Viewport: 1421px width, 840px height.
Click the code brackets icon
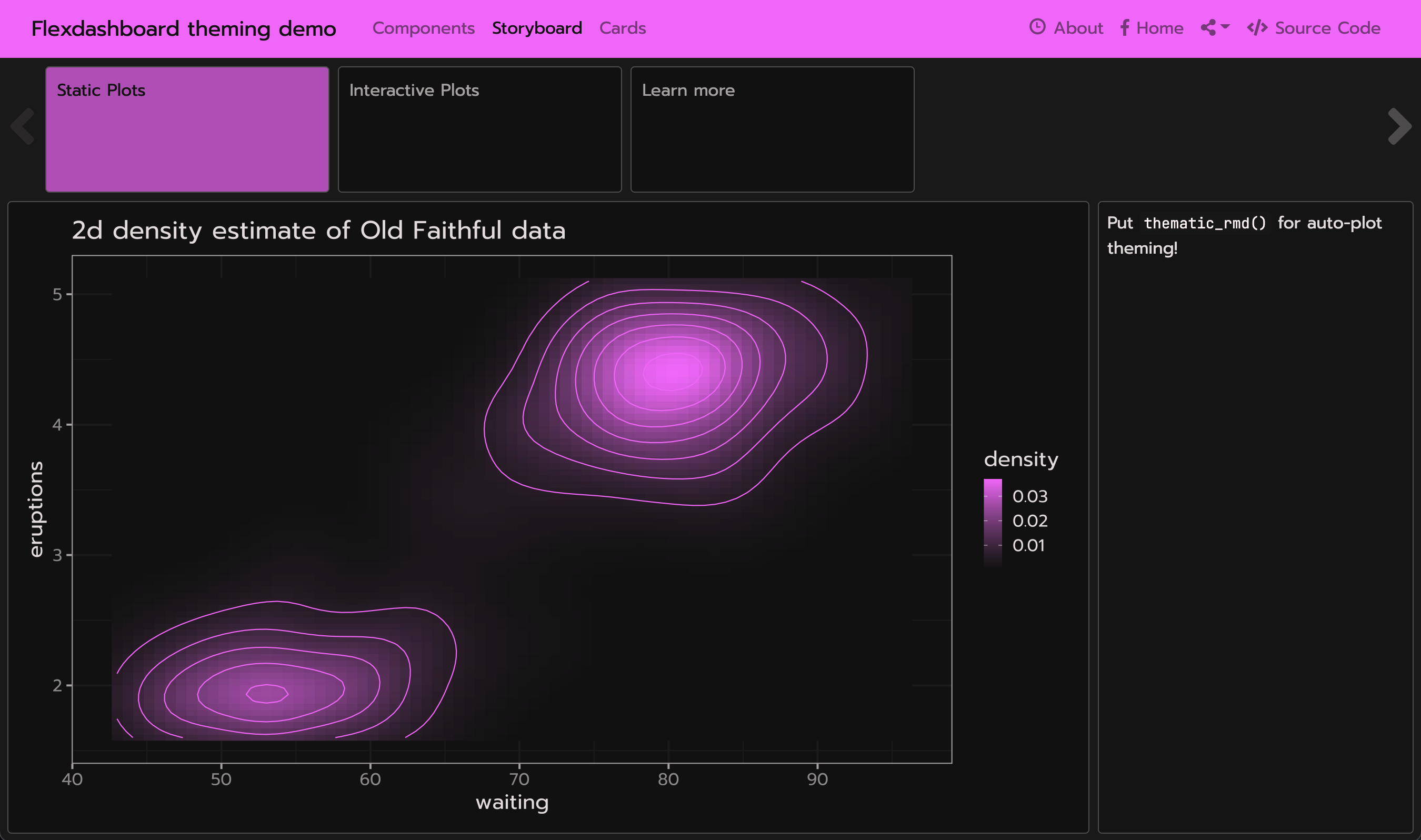[x=1257, y=28]
